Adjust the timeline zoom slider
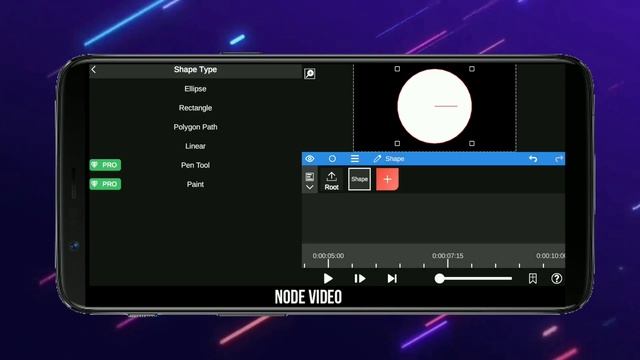The image size is (640, 360). 473,279
